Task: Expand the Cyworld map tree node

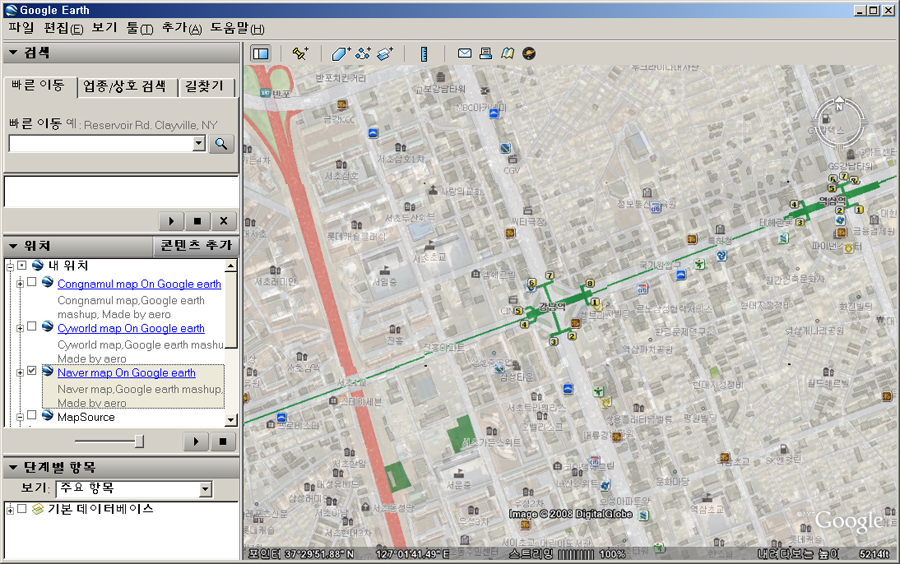Action: pyautogui.click(x=20, y=328)
